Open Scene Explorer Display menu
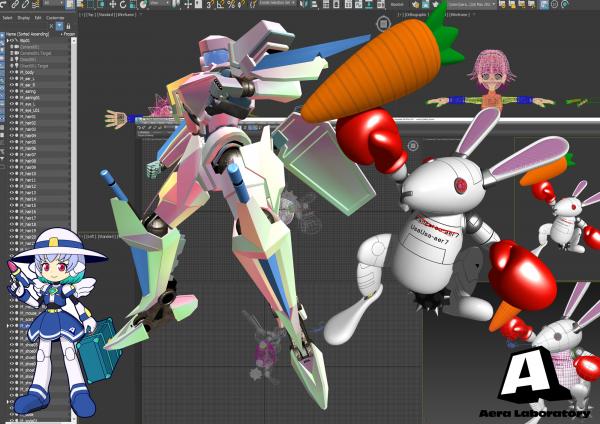The image size is (600, 424). click(23, 18)
